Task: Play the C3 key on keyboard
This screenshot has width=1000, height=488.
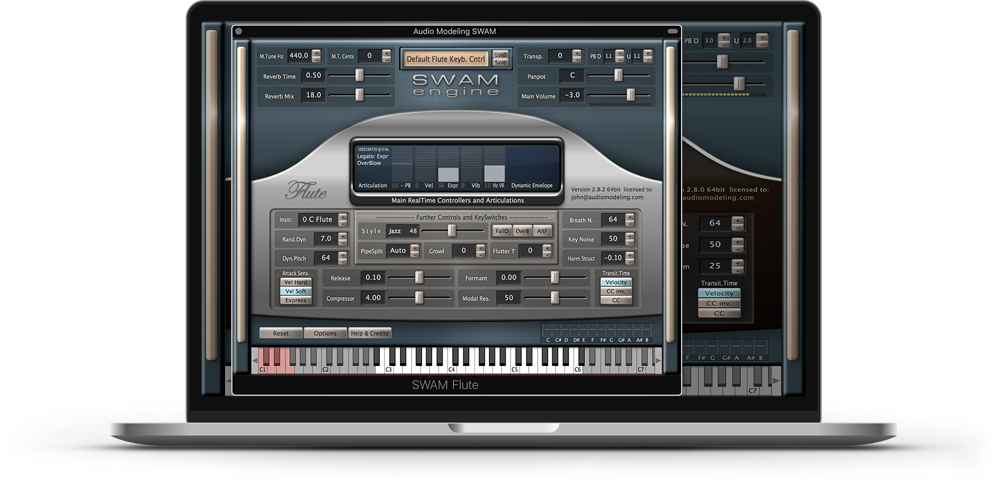Action: (x=388, y=368)
